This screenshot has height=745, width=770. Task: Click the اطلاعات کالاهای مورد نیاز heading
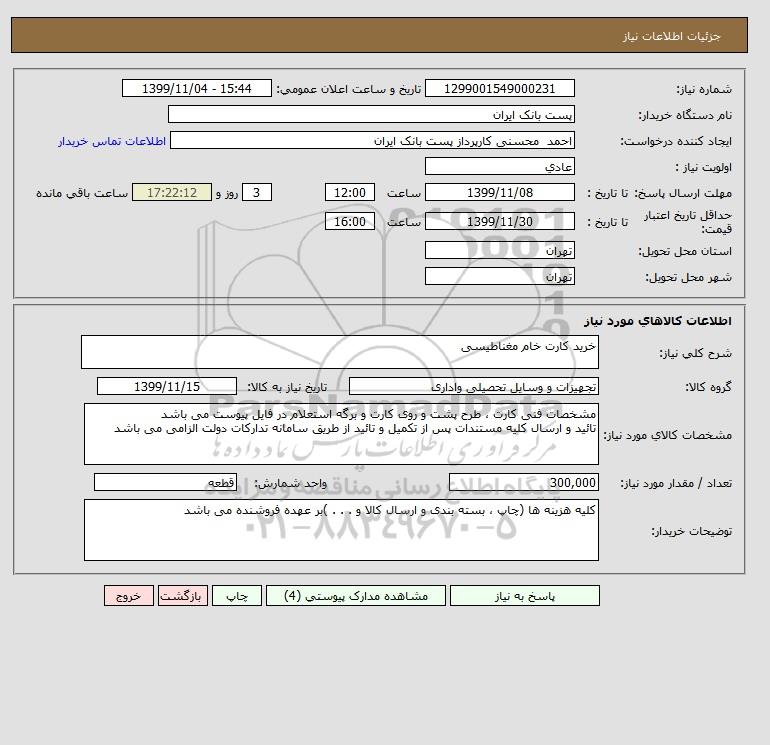[x=658, y=321]
